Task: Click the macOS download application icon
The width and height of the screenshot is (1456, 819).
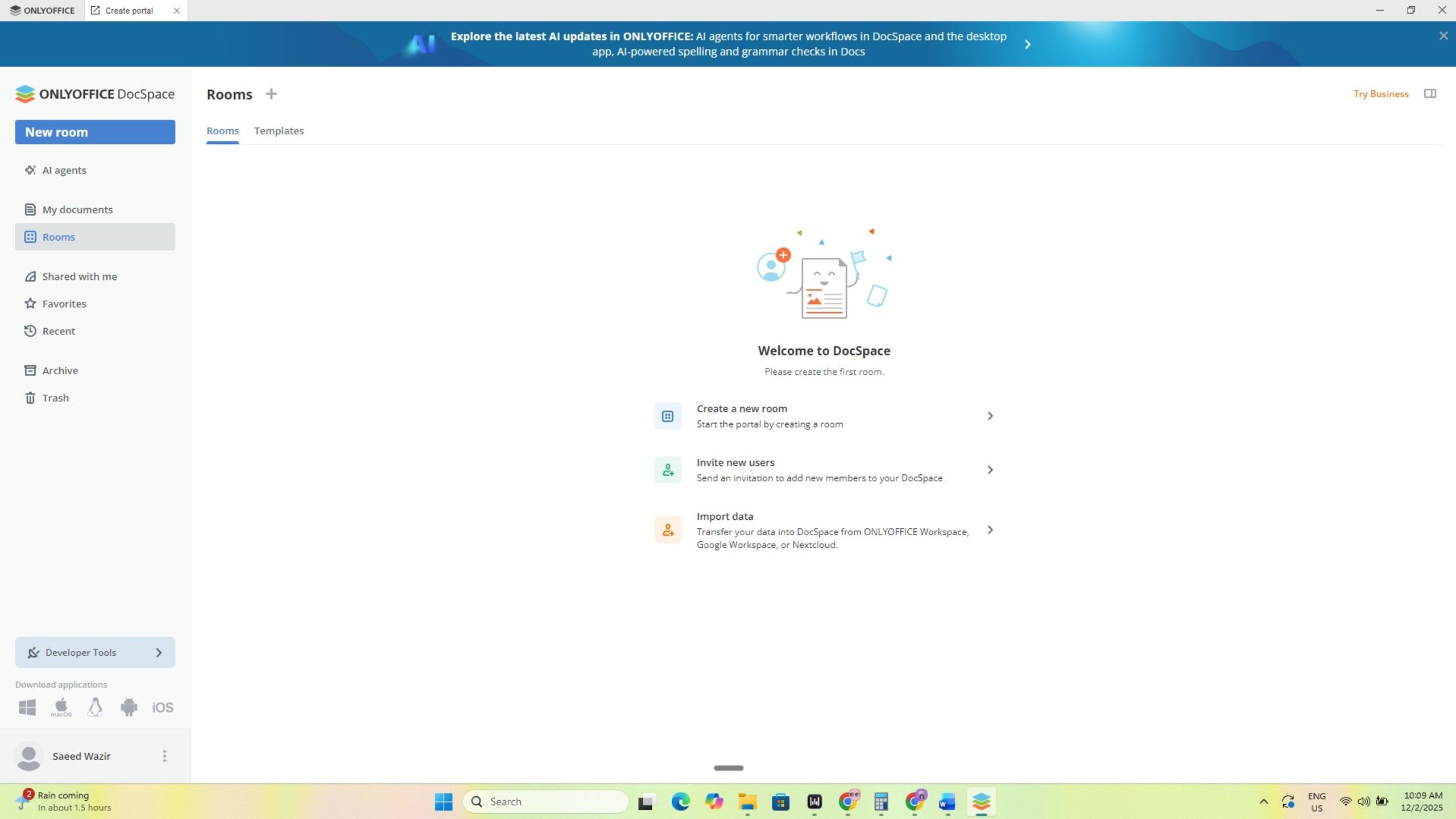Action: pos(61,707)
